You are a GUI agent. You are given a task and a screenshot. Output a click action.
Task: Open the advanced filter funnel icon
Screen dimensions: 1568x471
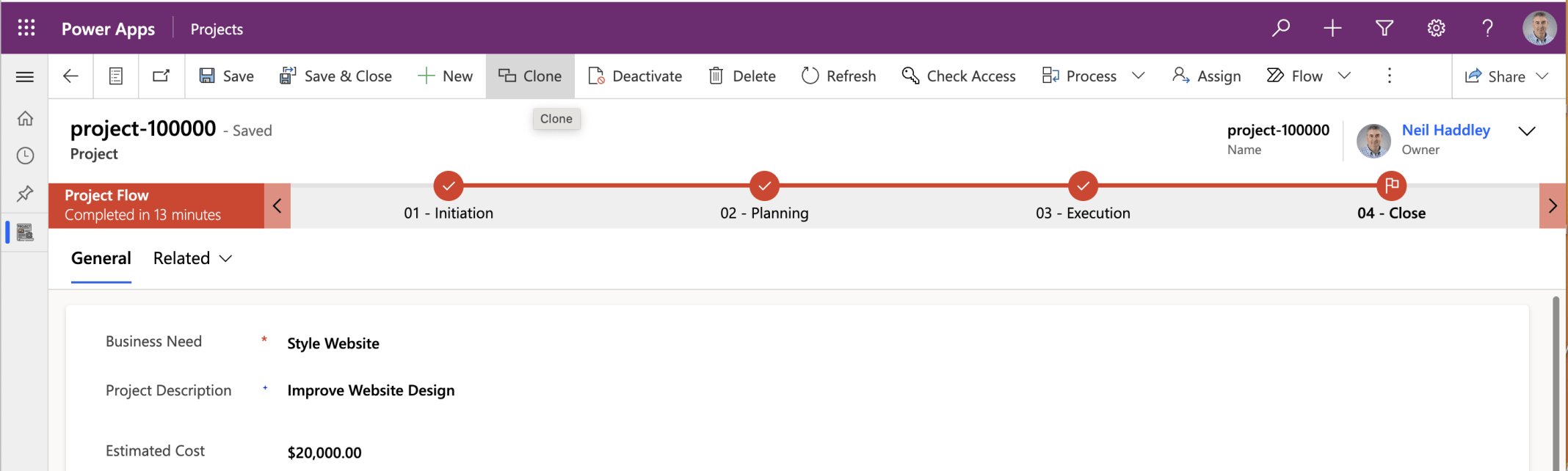pyautogui.click(x=1384, y=28)
